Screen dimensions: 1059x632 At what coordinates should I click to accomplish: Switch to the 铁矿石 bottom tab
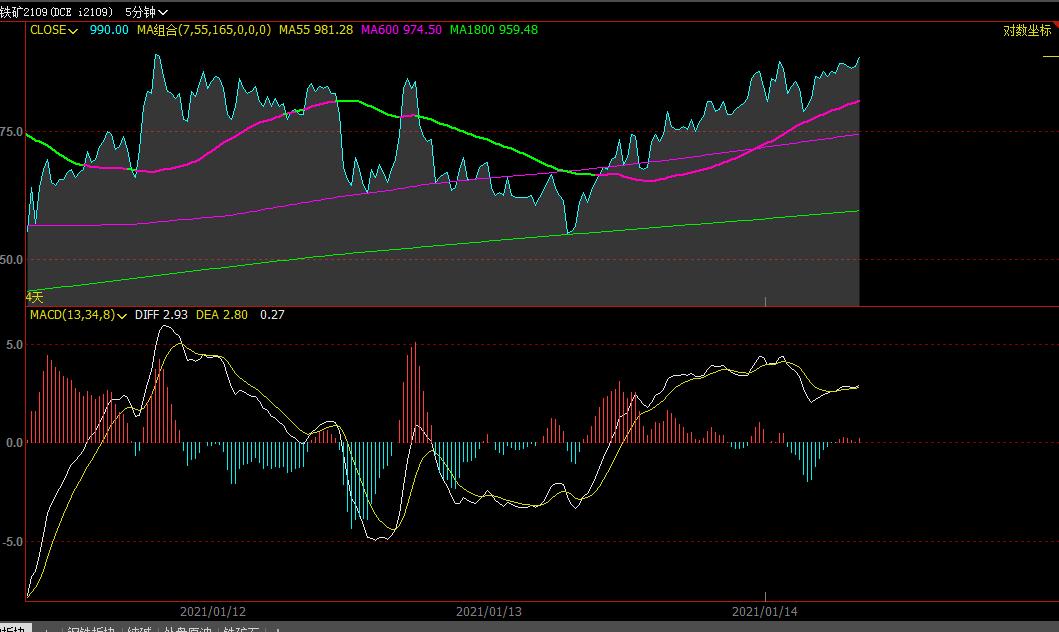(x=242, y=628)
